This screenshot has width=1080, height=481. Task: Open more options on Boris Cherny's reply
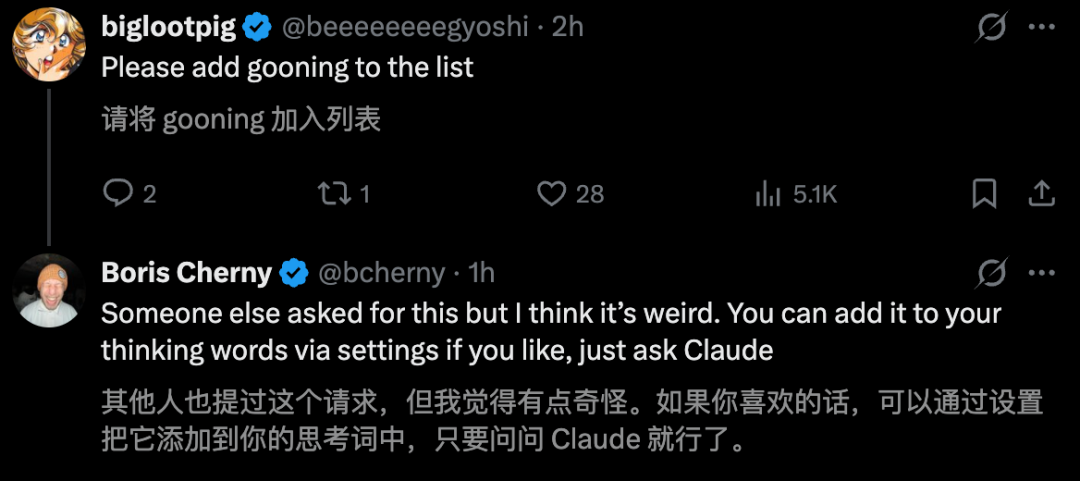(1042, 272)
